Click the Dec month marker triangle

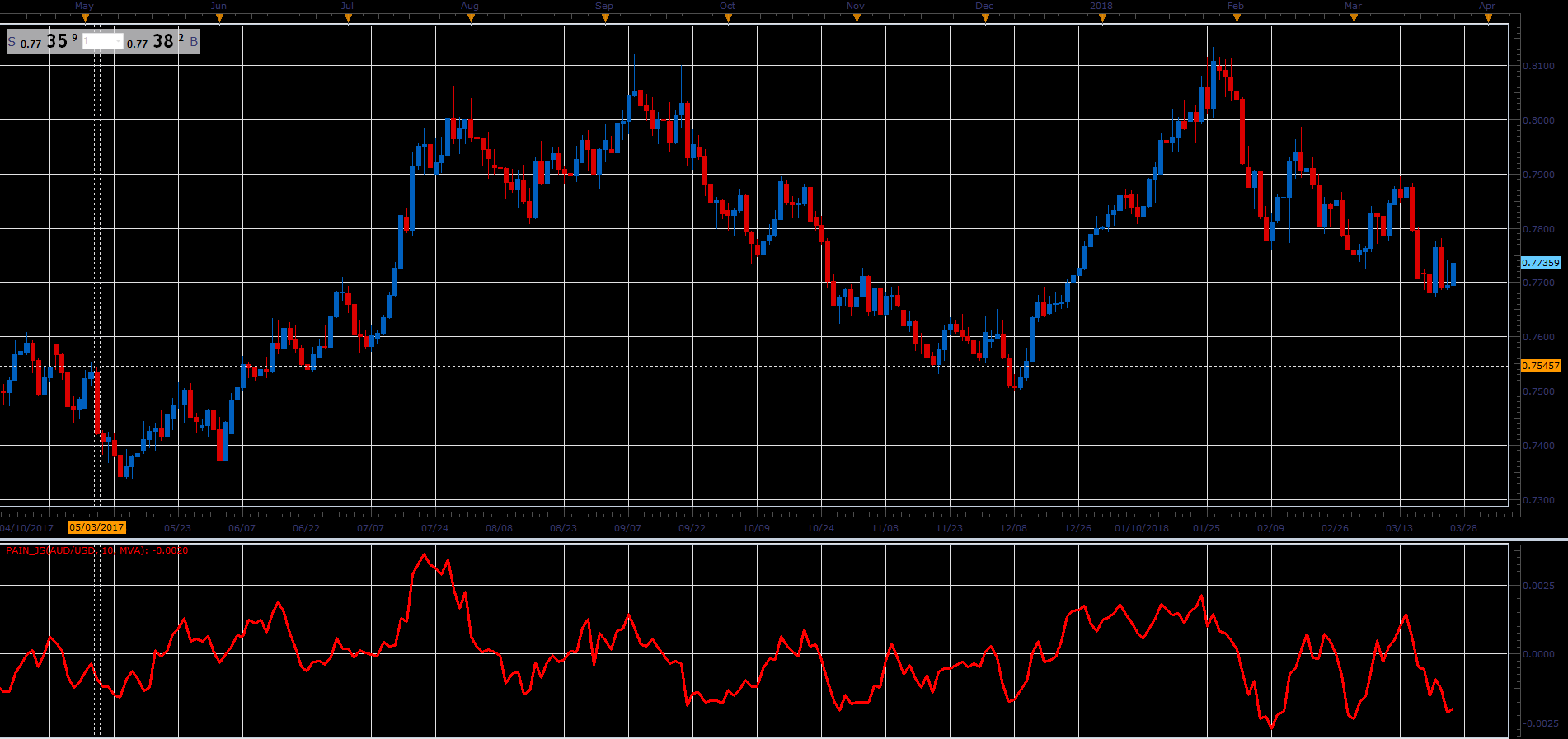click(985, 18)
